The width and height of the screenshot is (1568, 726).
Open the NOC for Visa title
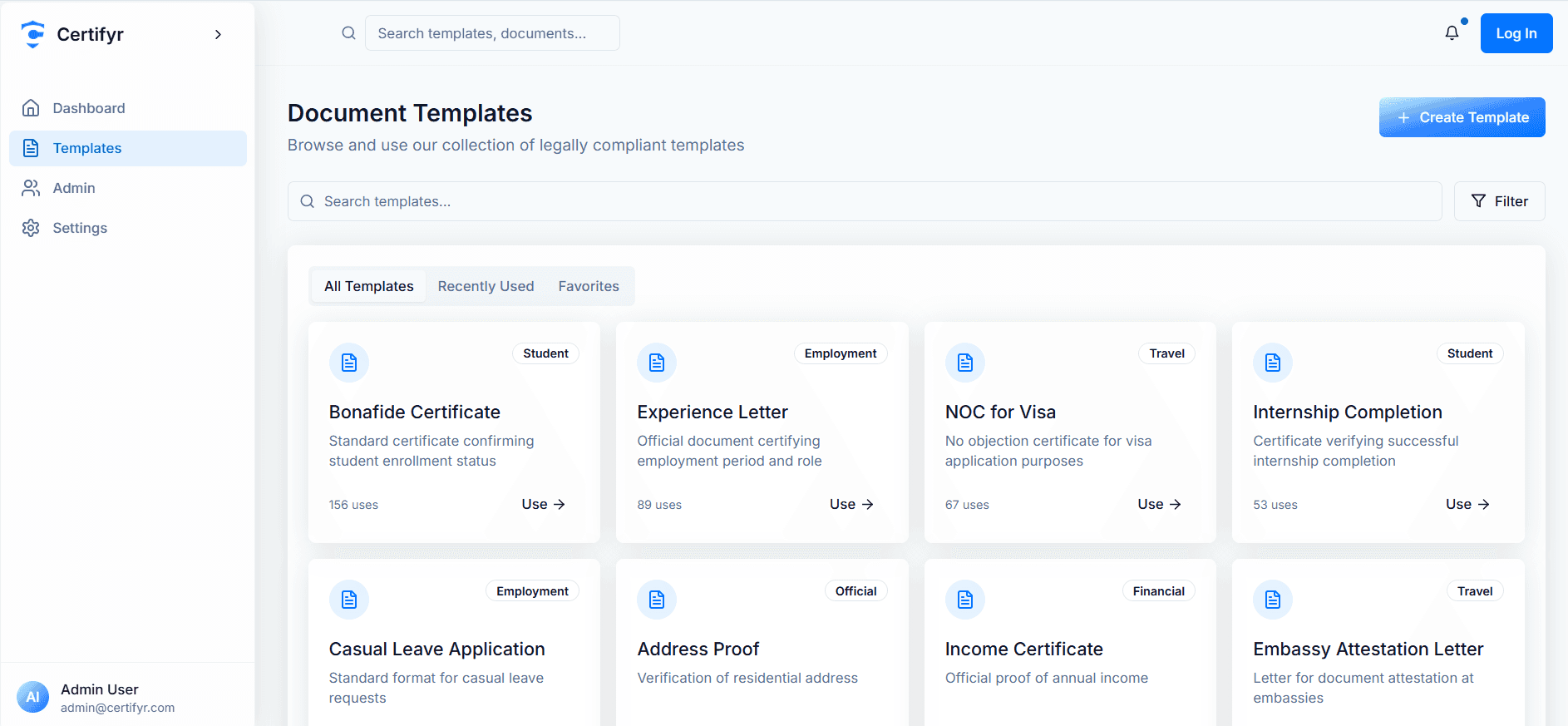tap(1000, 412)
